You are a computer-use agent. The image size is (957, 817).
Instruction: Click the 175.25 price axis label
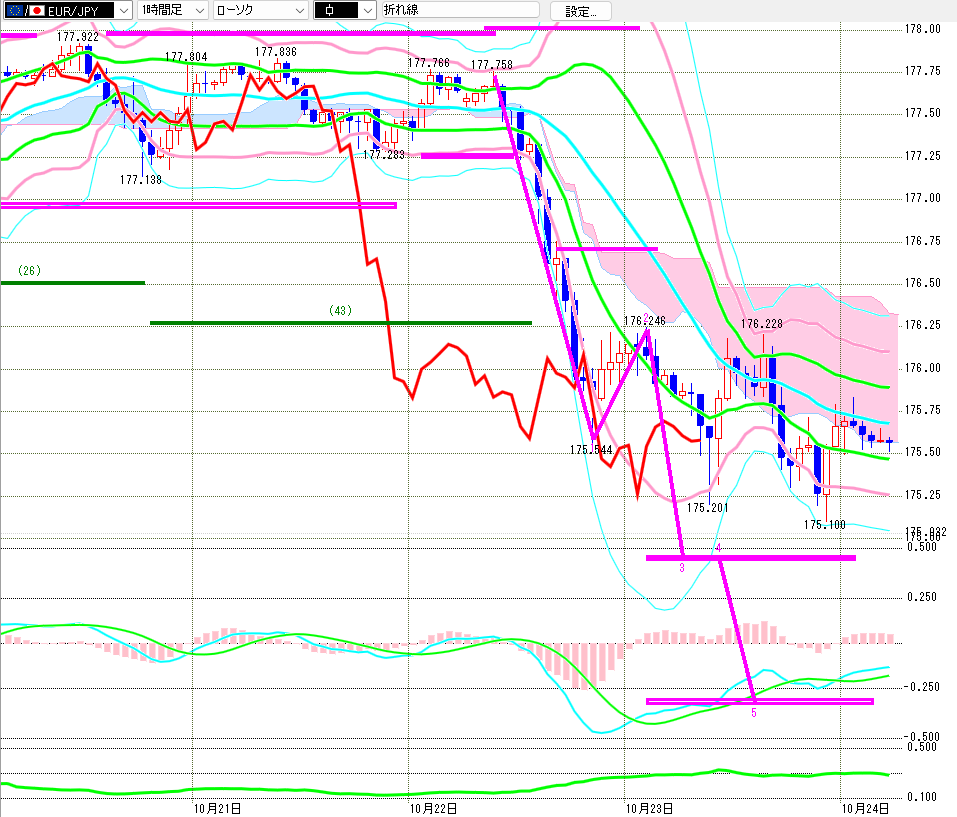coord(923,495)
